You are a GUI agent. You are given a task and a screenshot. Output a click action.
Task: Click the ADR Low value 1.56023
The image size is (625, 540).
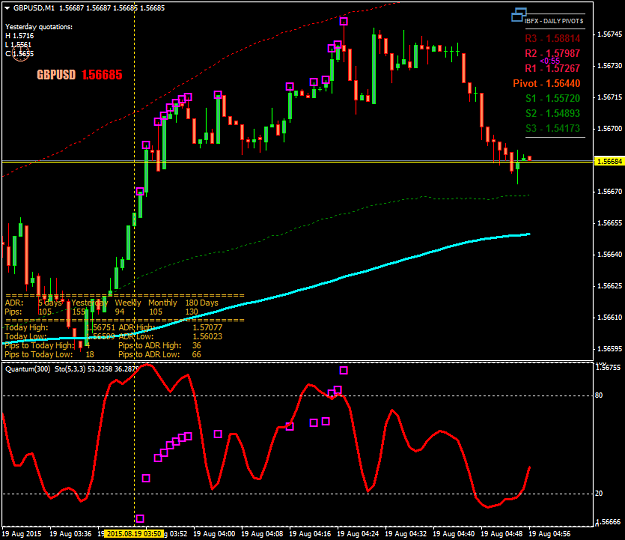click(x=207, y=336)
